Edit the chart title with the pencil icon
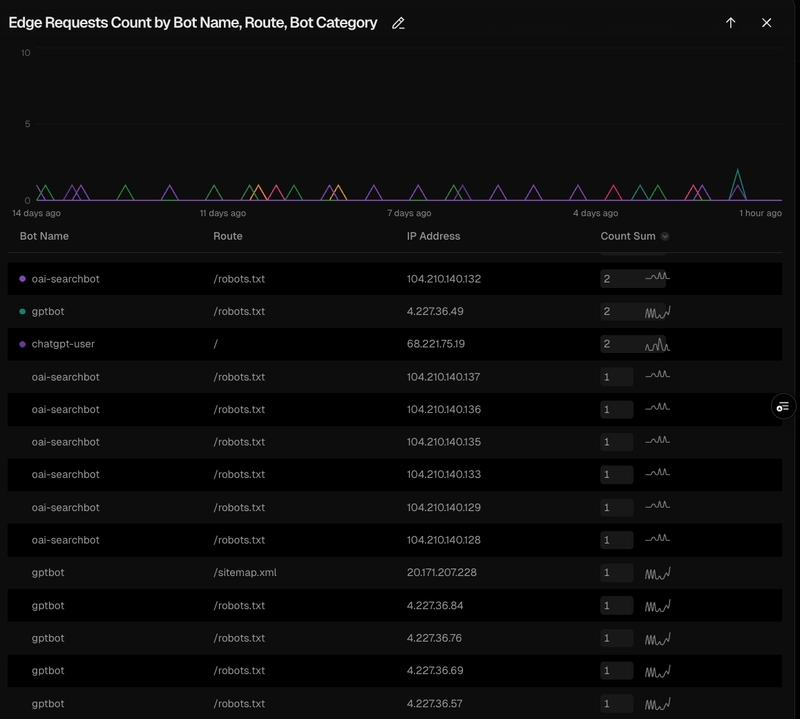This screenshot has width=800, height=719. pyautogui.click(x=398, y=23)
